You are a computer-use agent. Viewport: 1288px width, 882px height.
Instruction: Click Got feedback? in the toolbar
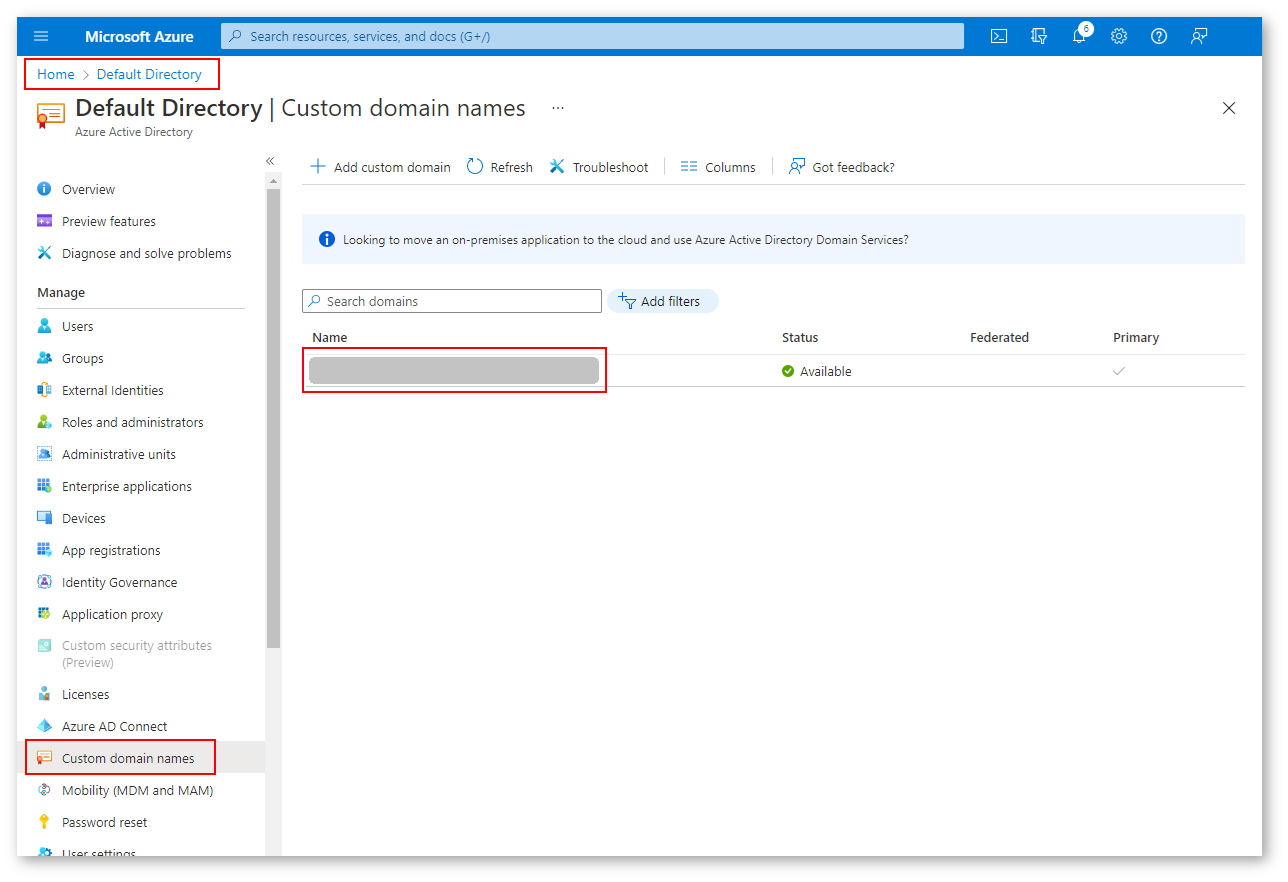[841, 167]
